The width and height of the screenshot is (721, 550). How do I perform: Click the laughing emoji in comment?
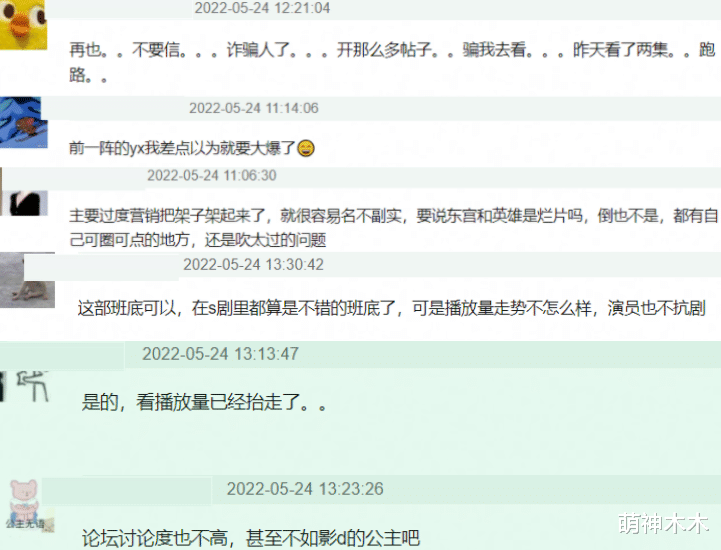(306, 149)
